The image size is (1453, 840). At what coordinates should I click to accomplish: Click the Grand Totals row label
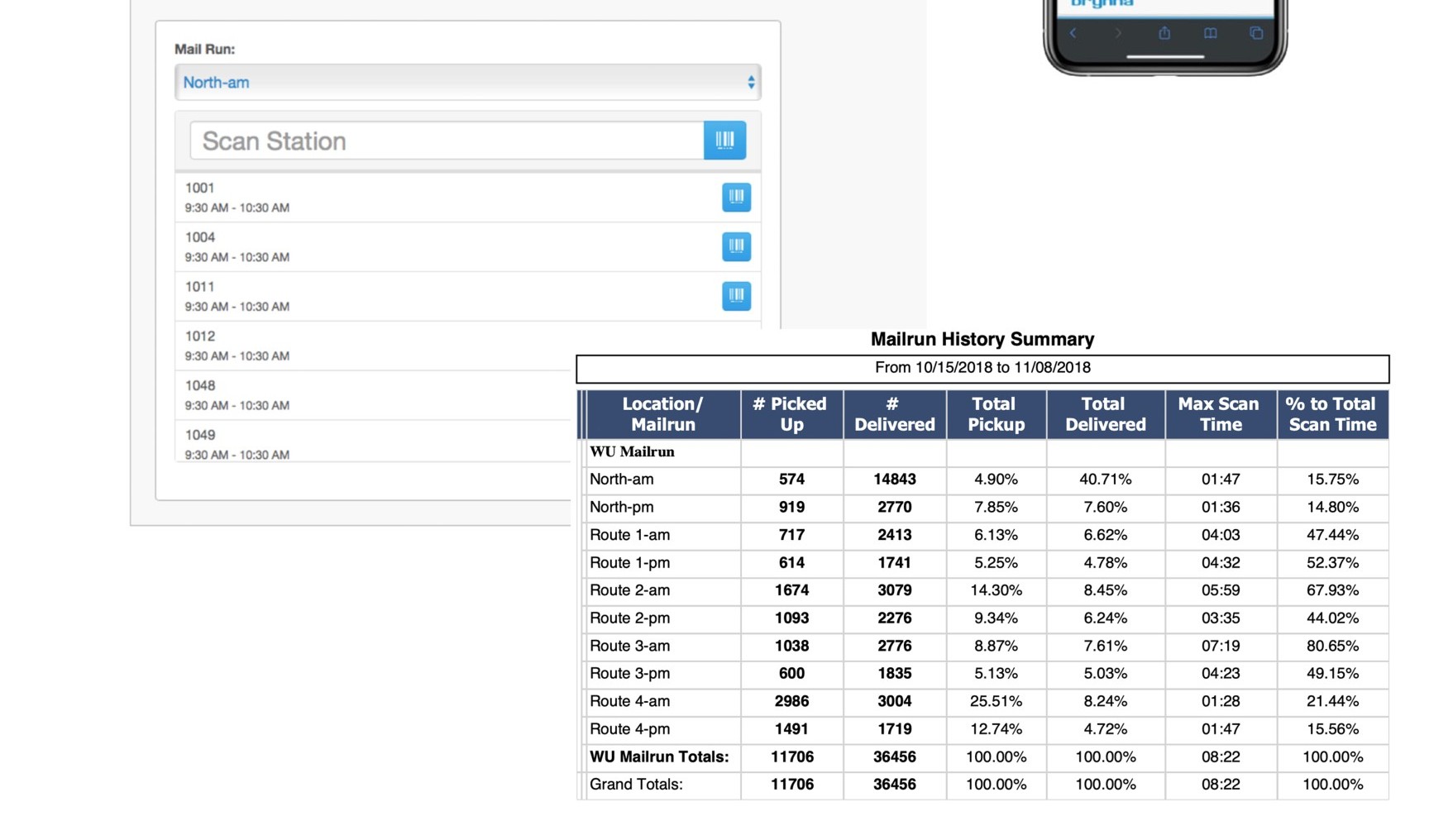coord(636,785)
